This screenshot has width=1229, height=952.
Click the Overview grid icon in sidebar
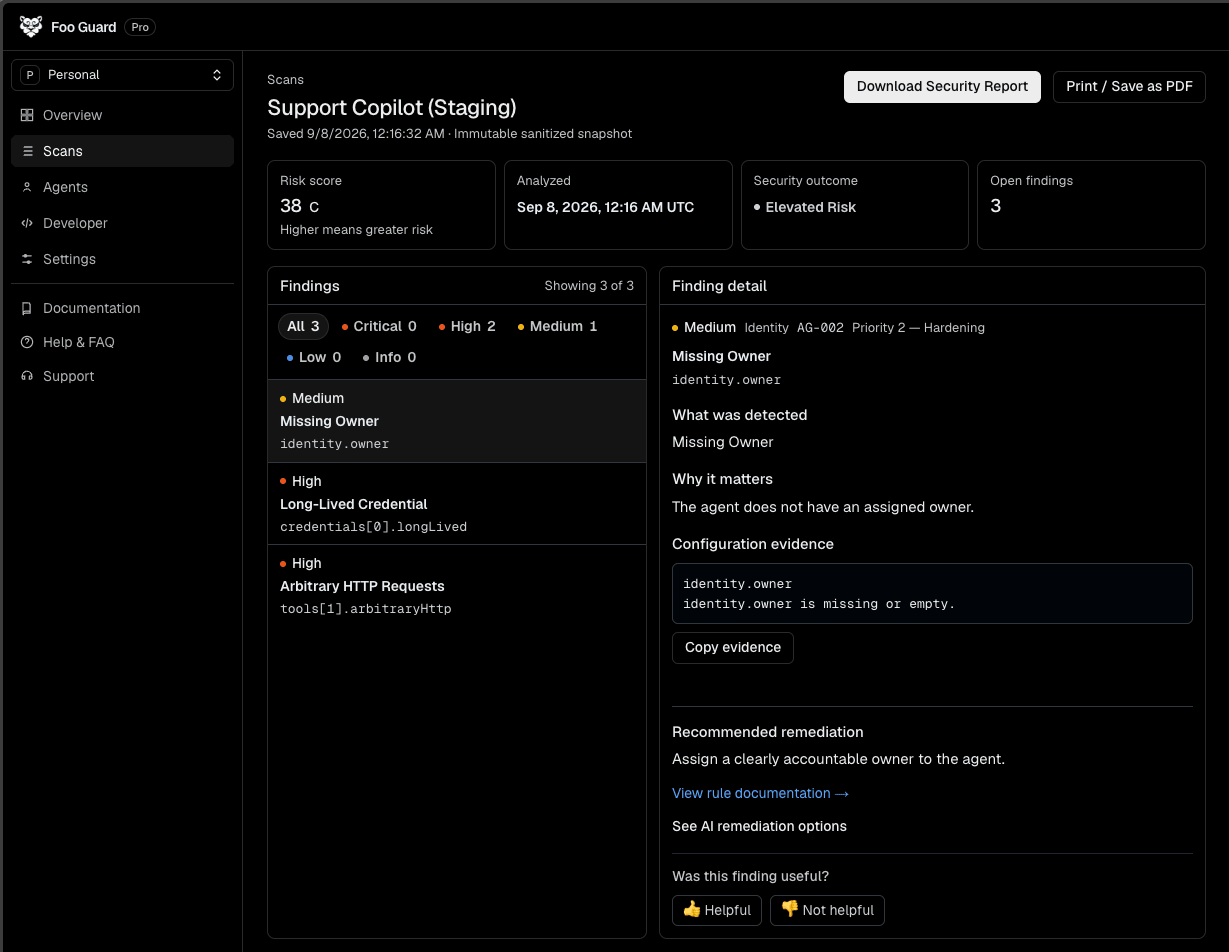27,115
